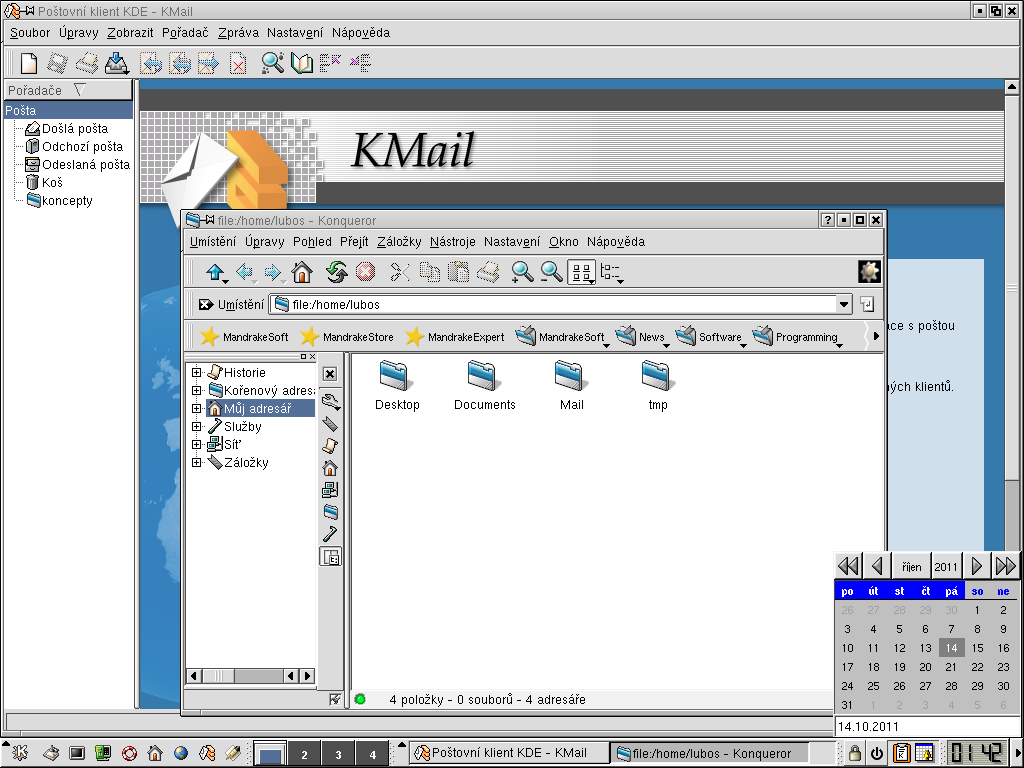Click the globe web browser panel icon
The width and height of the screenshot is (1024, 768).
pos(181,754)
